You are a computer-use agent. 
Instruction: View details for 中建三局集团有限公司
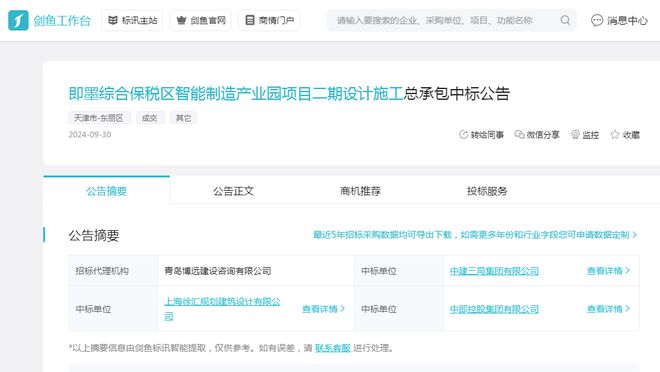coord(608,271)
